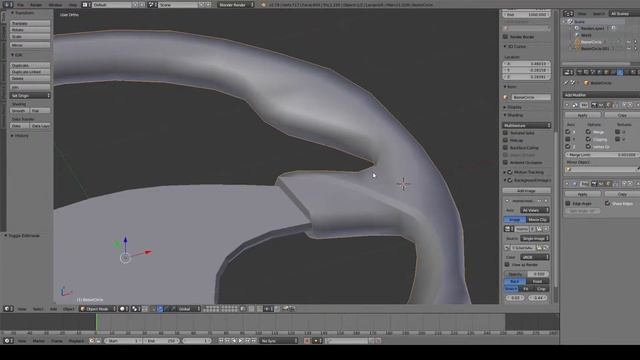Adjust the background image Opacity slider

(x=527, y=274)
